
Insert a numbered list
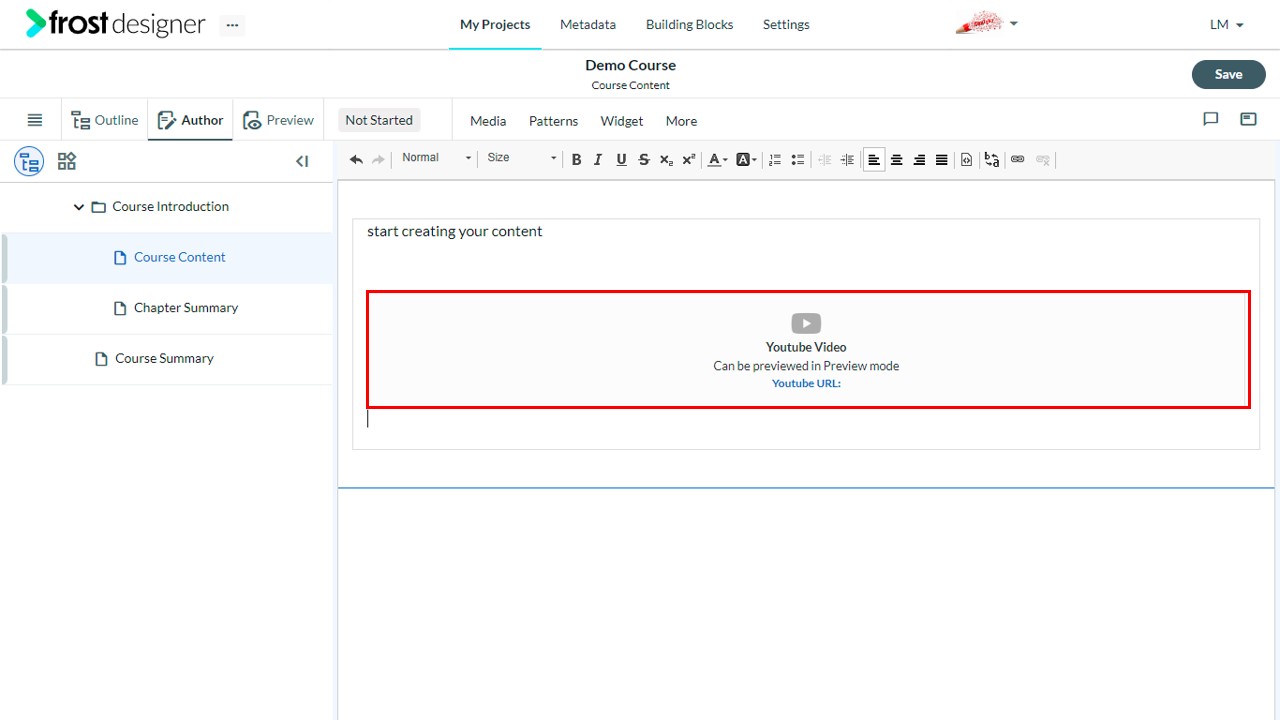(775, 160)
